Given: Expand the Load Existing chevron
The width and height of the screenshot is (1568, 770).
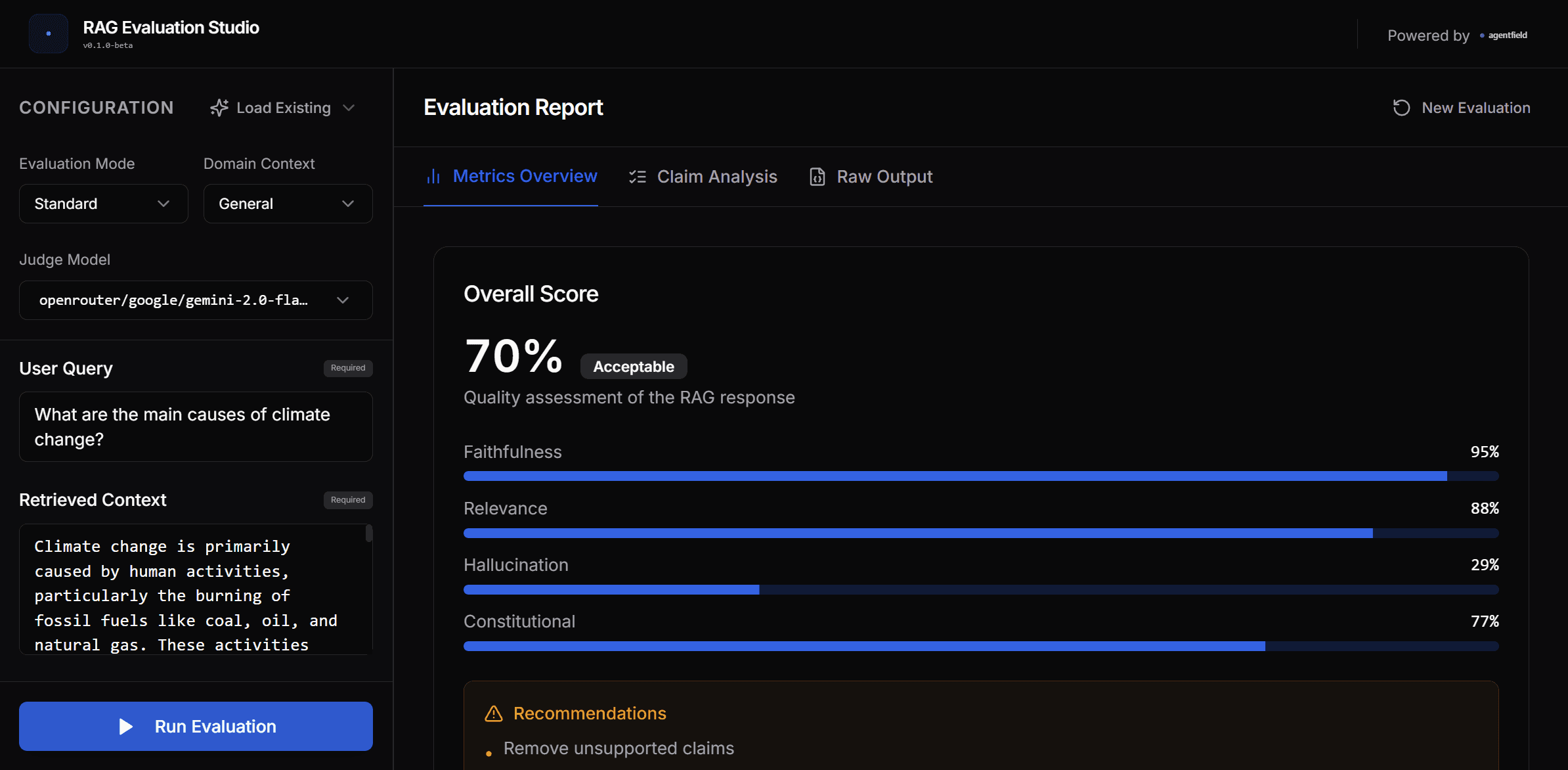Looking at the screenshot, I should pyautogui.click(x=349, y=107).
